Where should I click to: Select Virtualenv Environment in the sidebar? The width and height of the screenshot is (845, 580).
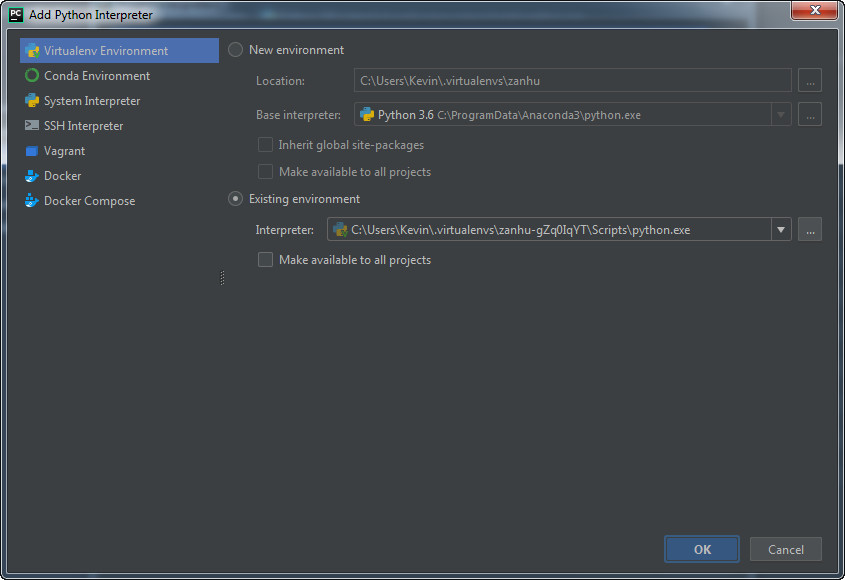pos(119,51)
